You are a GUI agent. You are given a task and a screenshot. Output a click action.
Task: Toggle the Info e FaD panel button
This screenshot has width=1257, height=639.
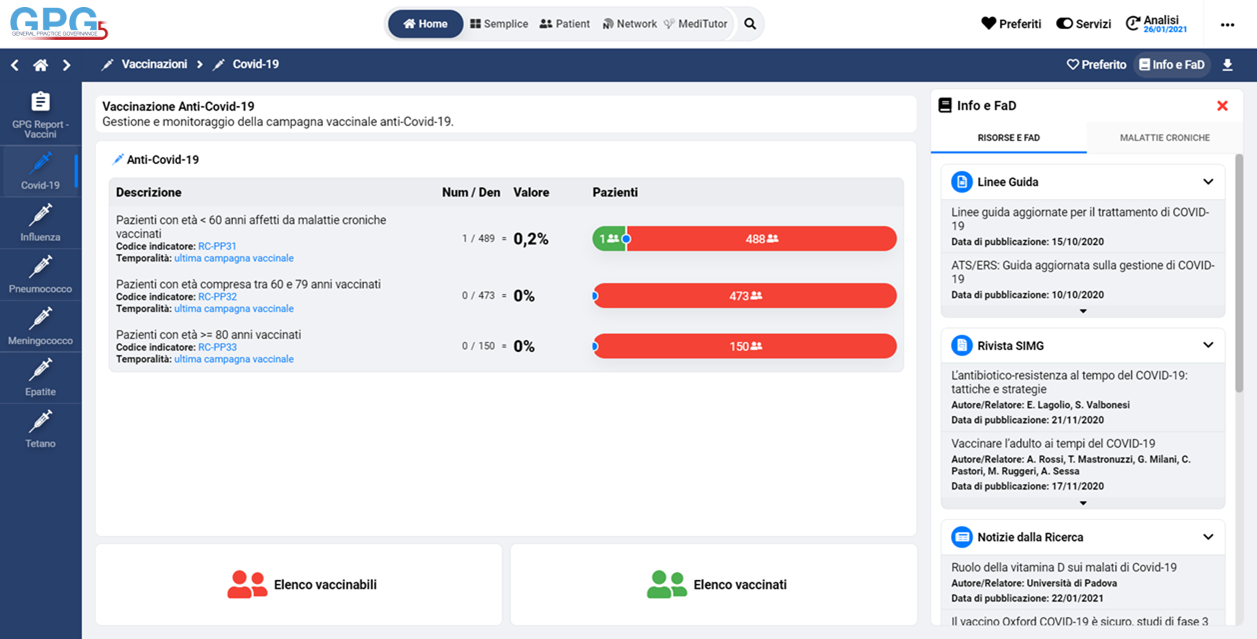[x=1171, y=65]
